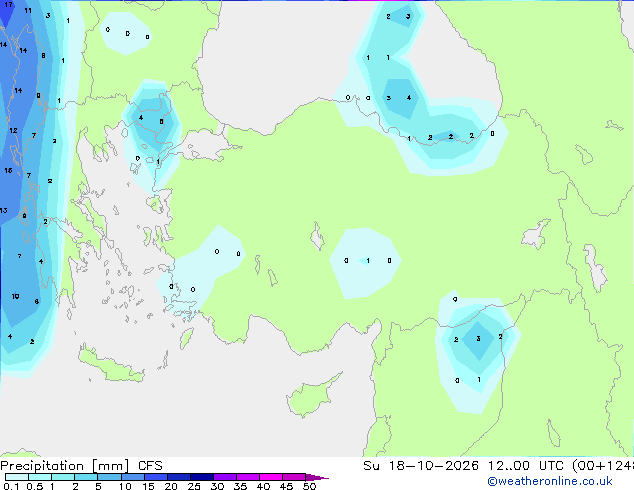Image resolution: width=634 pixels, height=490 pixels.
Task: Click the map value '11' near top-left
Action: click(x=28, y=11)
